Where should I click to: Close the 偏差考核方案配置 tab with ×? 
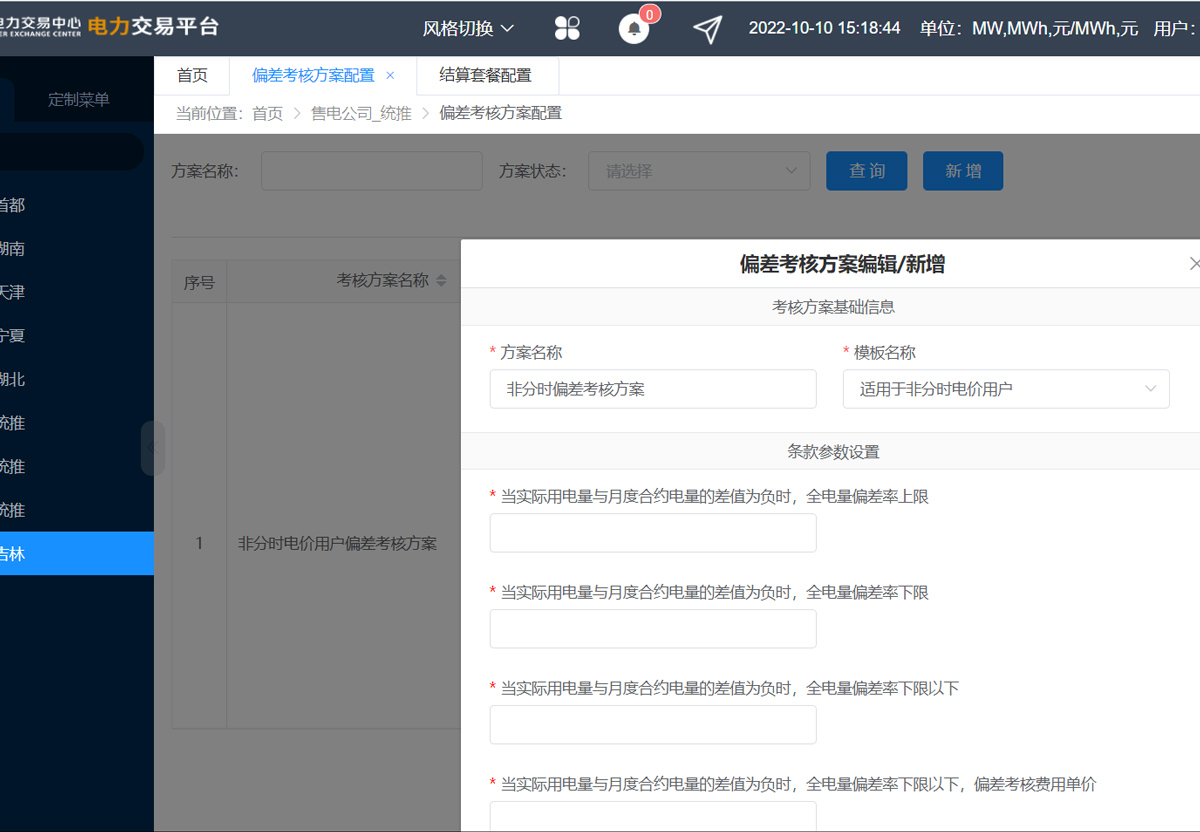pyautogui.click(x=390, y=75)
